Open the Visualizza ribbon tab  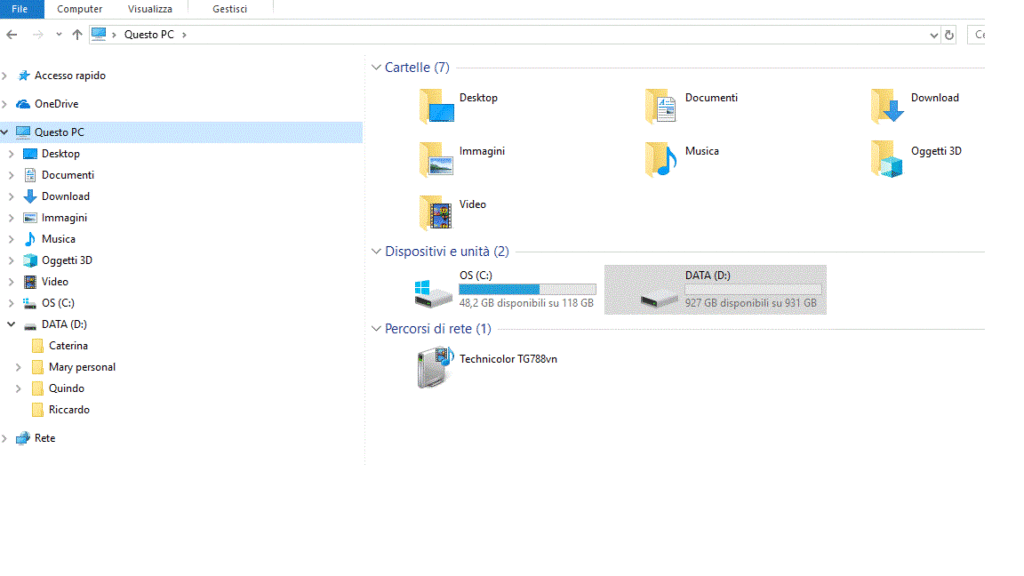[x=150, y=9]
